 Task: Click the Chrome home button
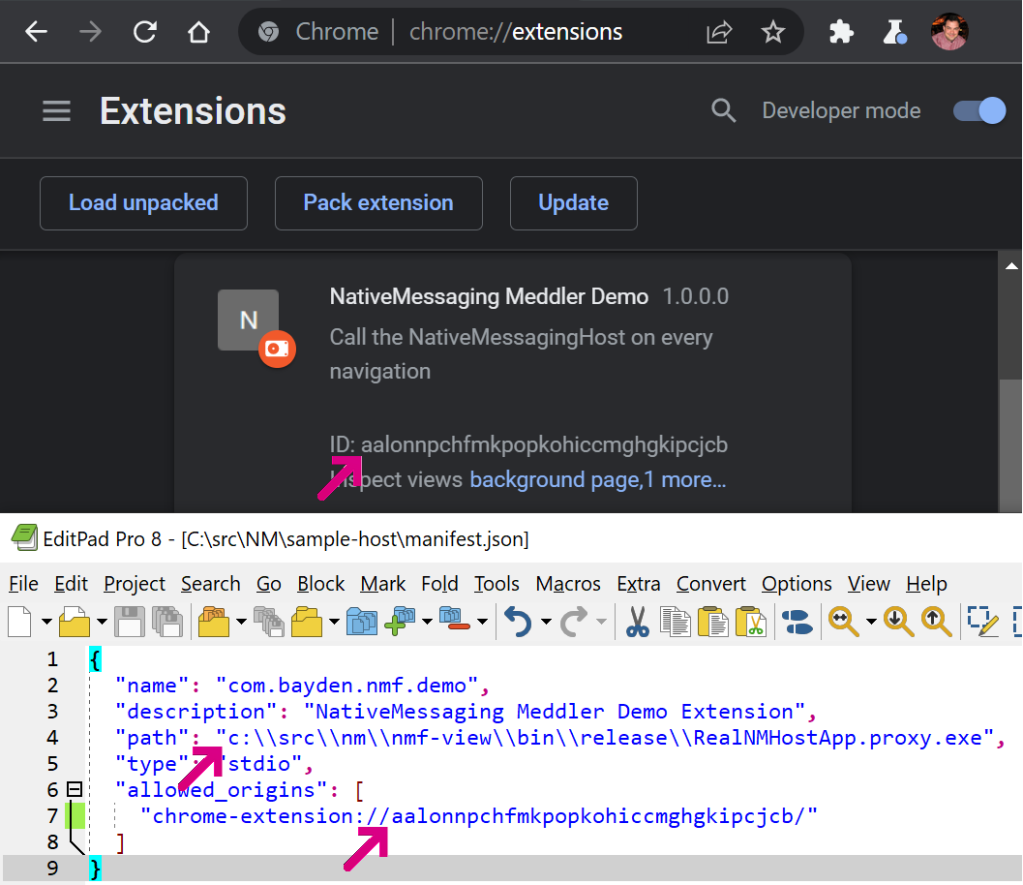click(x=199, y=32)
